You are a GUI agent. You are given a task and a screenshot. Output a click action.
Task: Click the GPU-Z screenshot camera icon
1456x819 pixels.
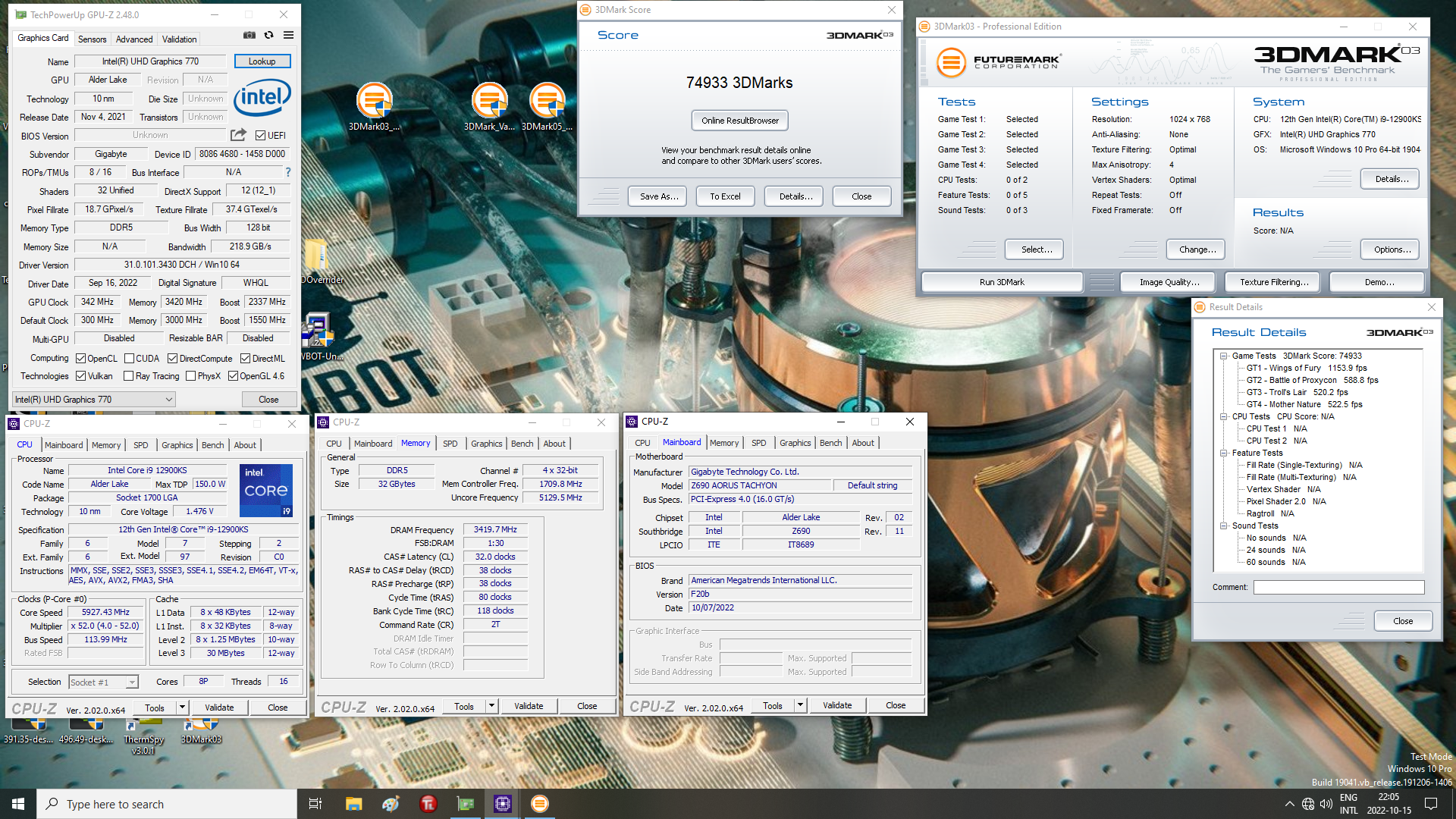249,35
